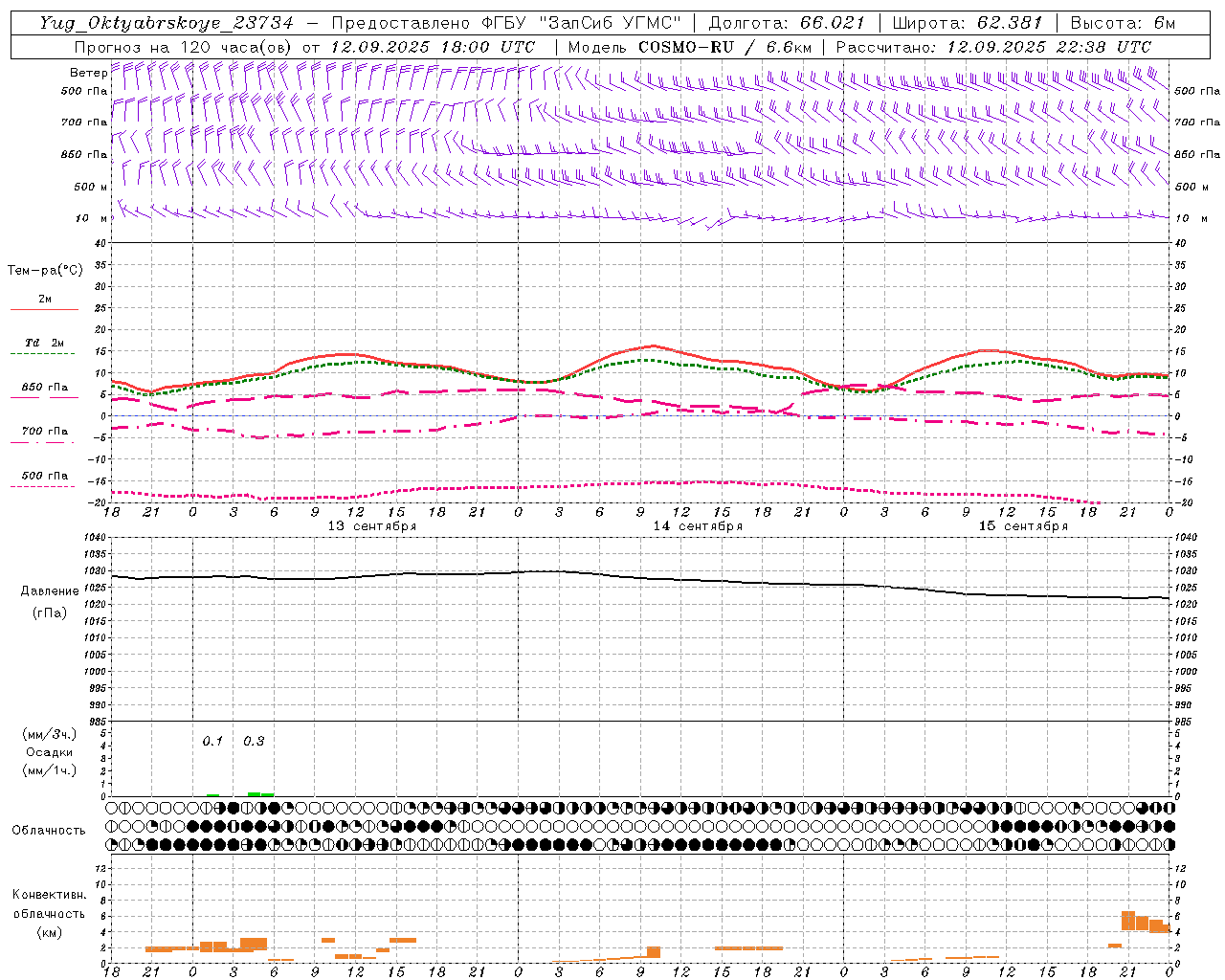Screen dimensions: 1225x980
Task: Click the Ветер wind panel label
Action: click(x=88, y=73)
